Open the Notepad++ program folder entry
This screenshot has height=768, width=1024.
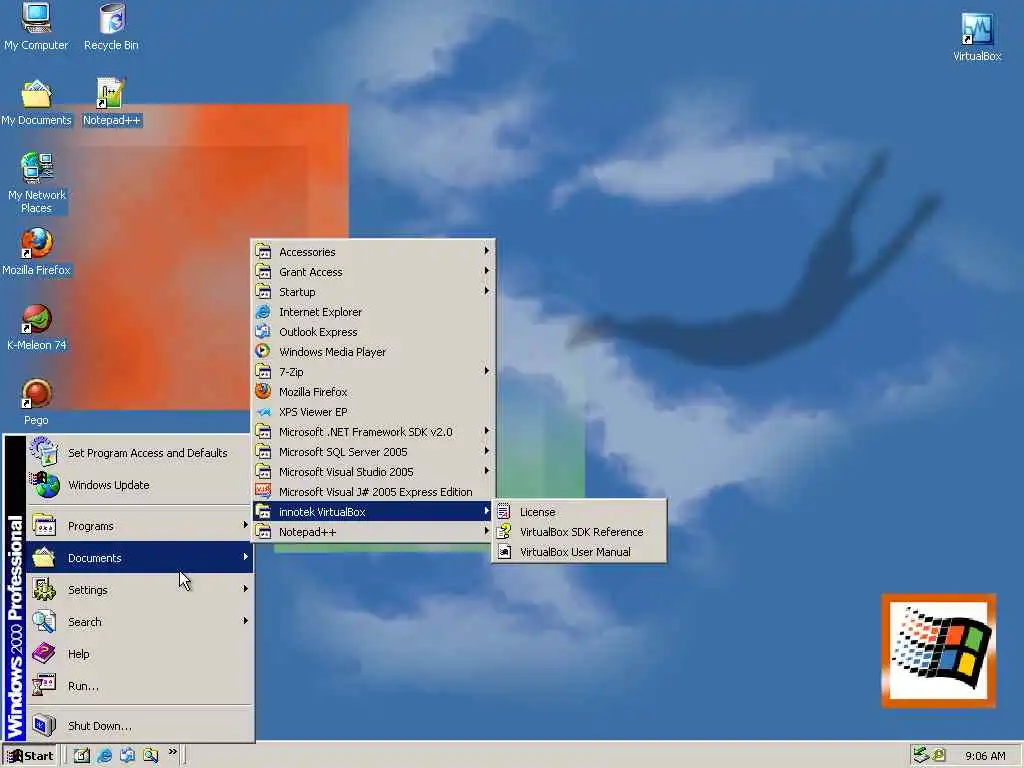tap(373, 532)
